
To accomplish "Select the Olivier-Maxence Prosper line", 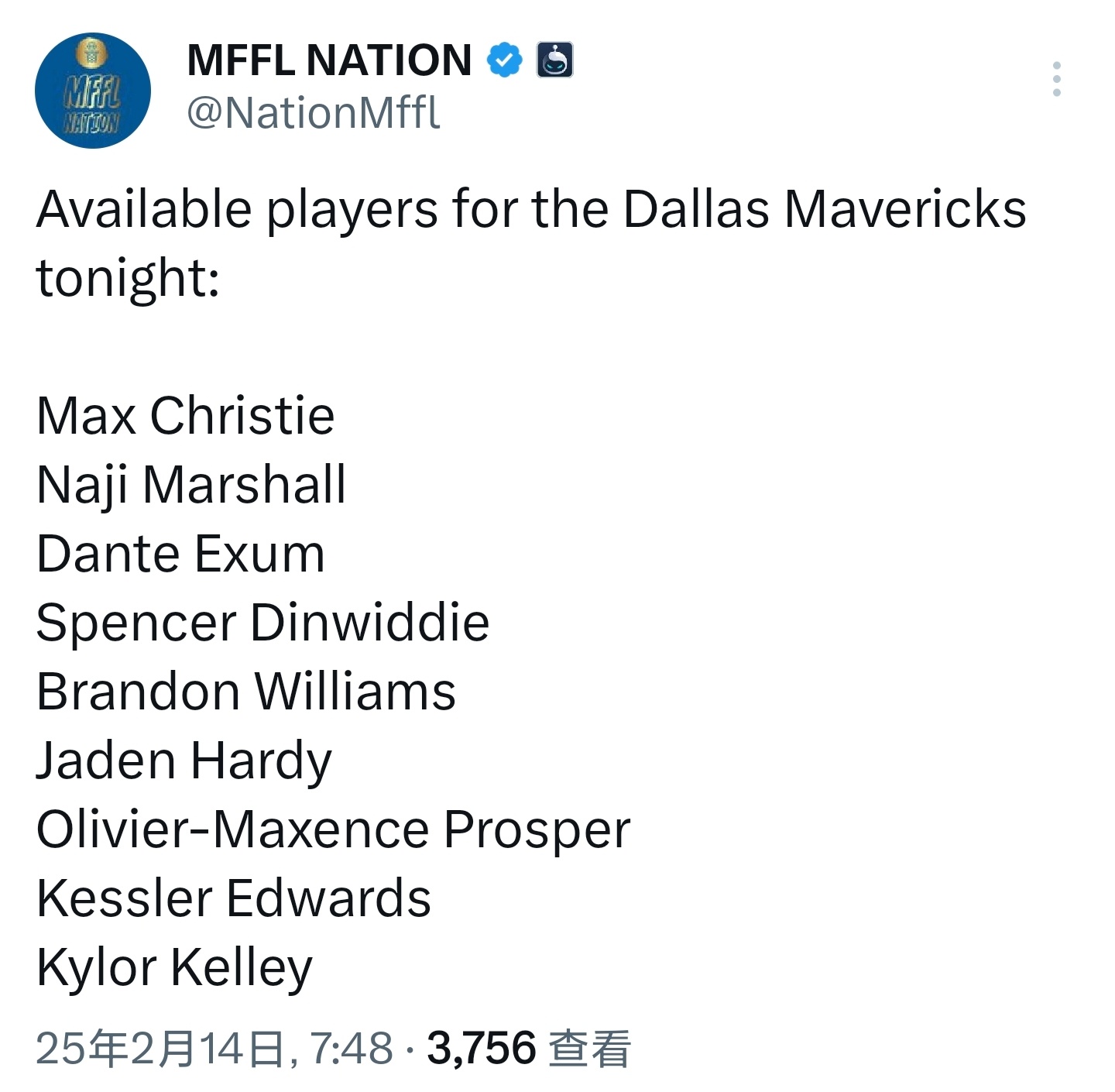I will [x=334, y=830].
